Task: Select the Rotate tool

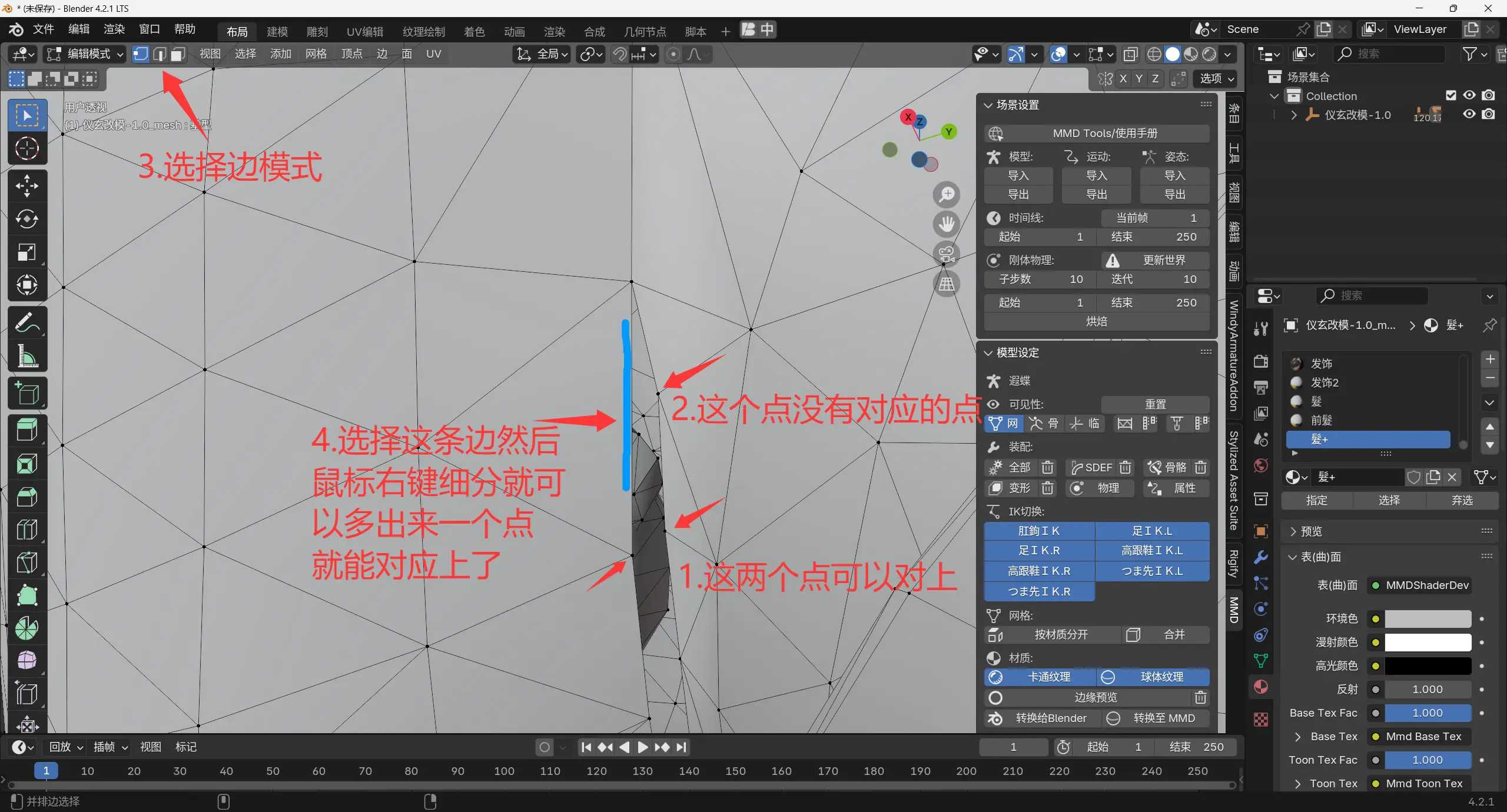Action: (26, 219)
